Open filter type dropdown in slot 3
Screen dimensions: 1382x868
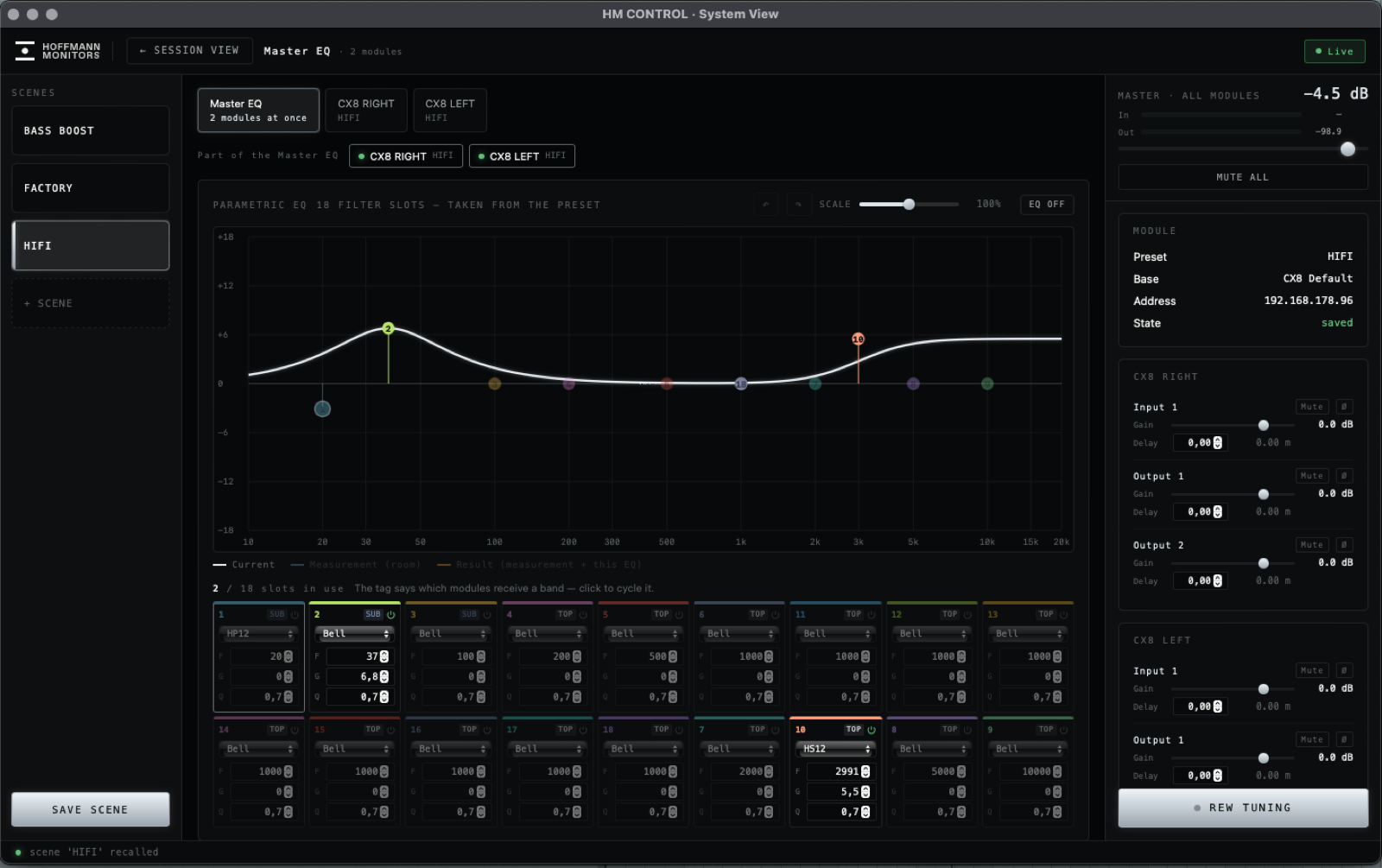pyautogui.click(x=452, y=634)
